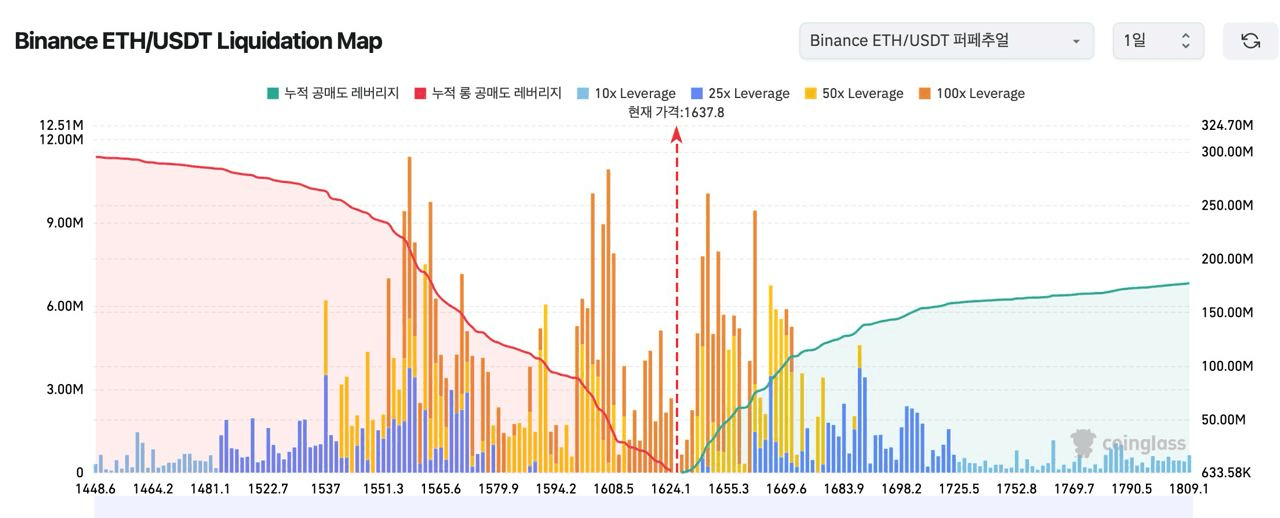
Task: Click the range slider bar below chart
Action: pyautogui.click(x=640, y=509)
